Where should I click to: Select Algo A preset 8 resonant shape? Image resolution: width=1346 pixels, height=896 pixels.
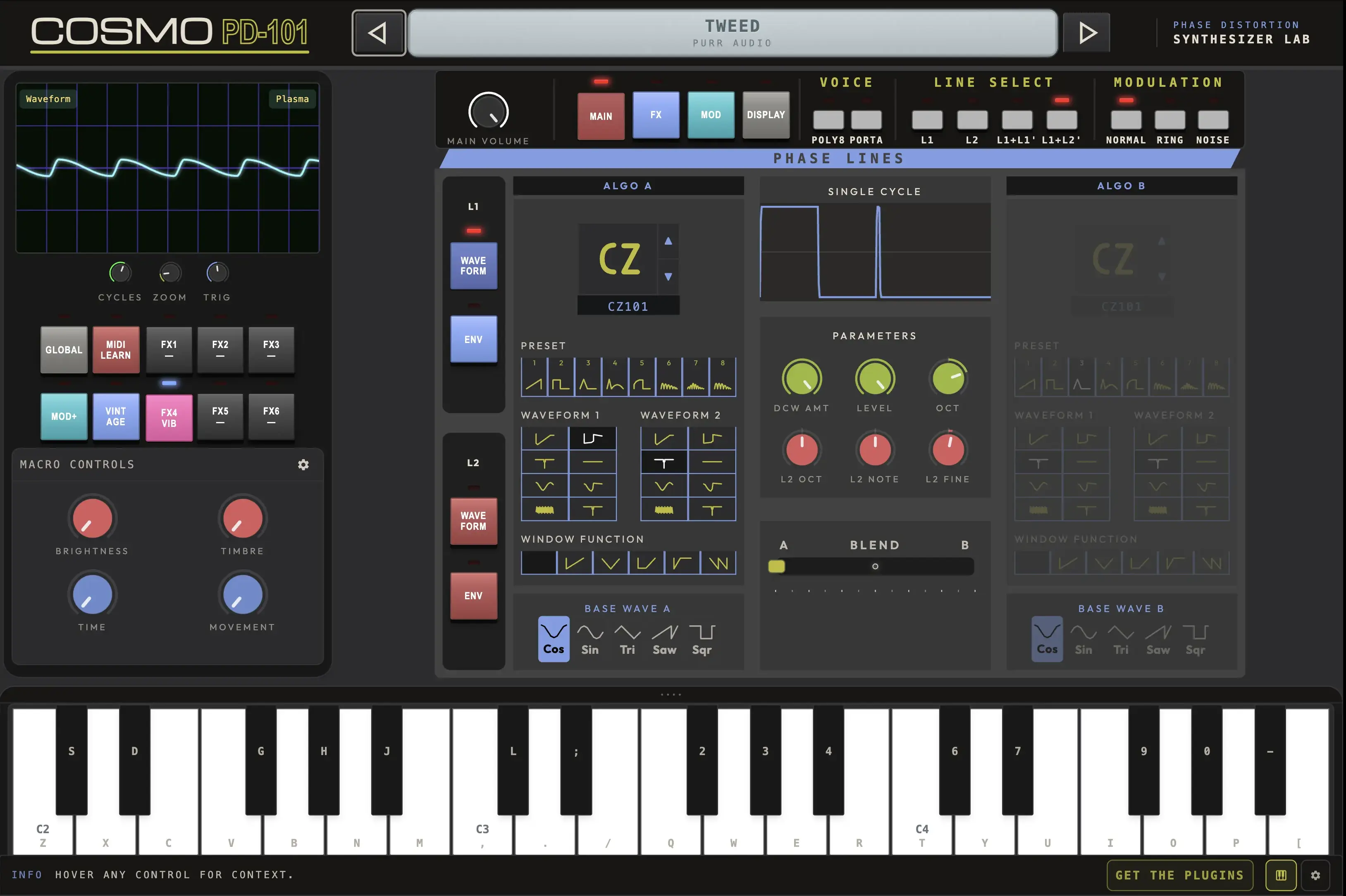click(x=723, y=378)
